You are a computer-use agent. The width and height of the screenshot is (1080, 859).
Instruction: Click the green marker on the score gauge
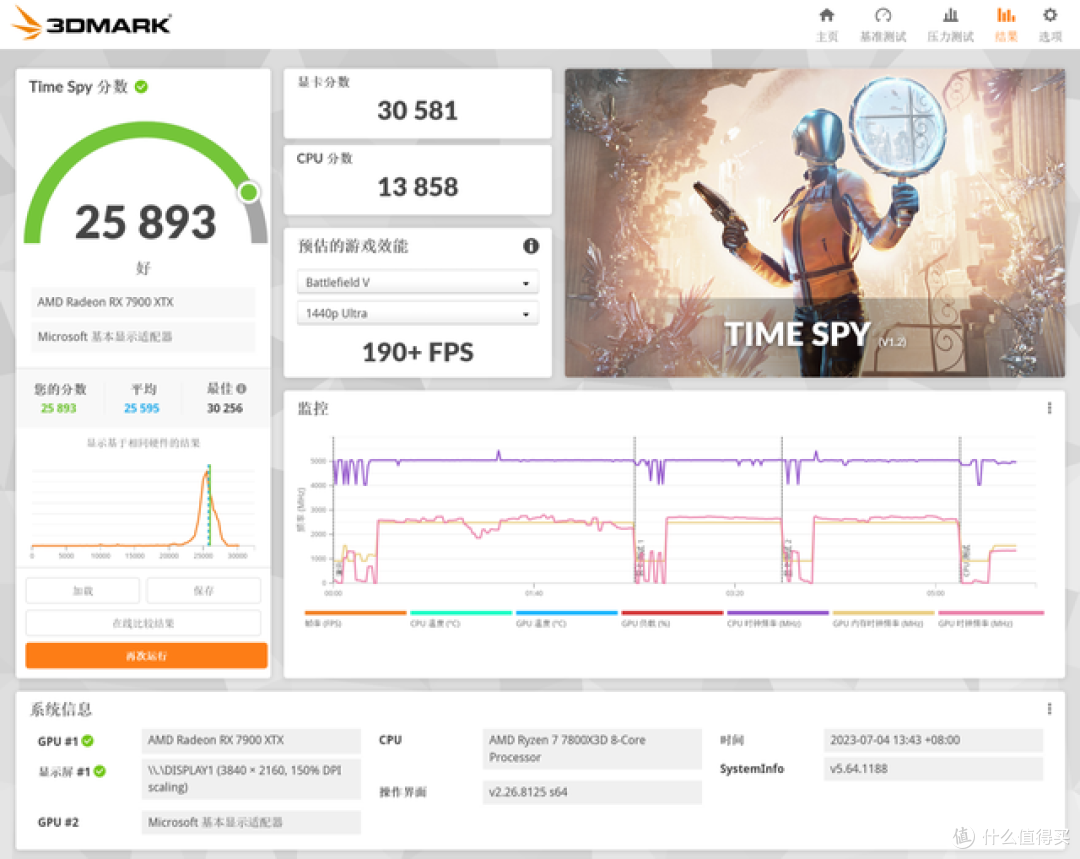(249, 192)
